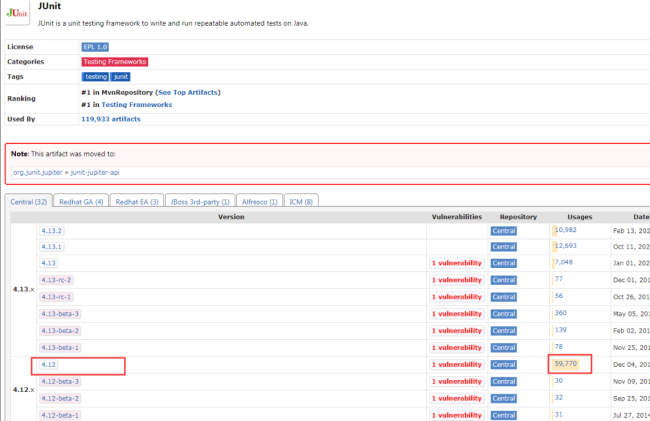Click Central repository badge for 4.12
The height and width of the screenshot is (421, 650).
click(504, 365)
